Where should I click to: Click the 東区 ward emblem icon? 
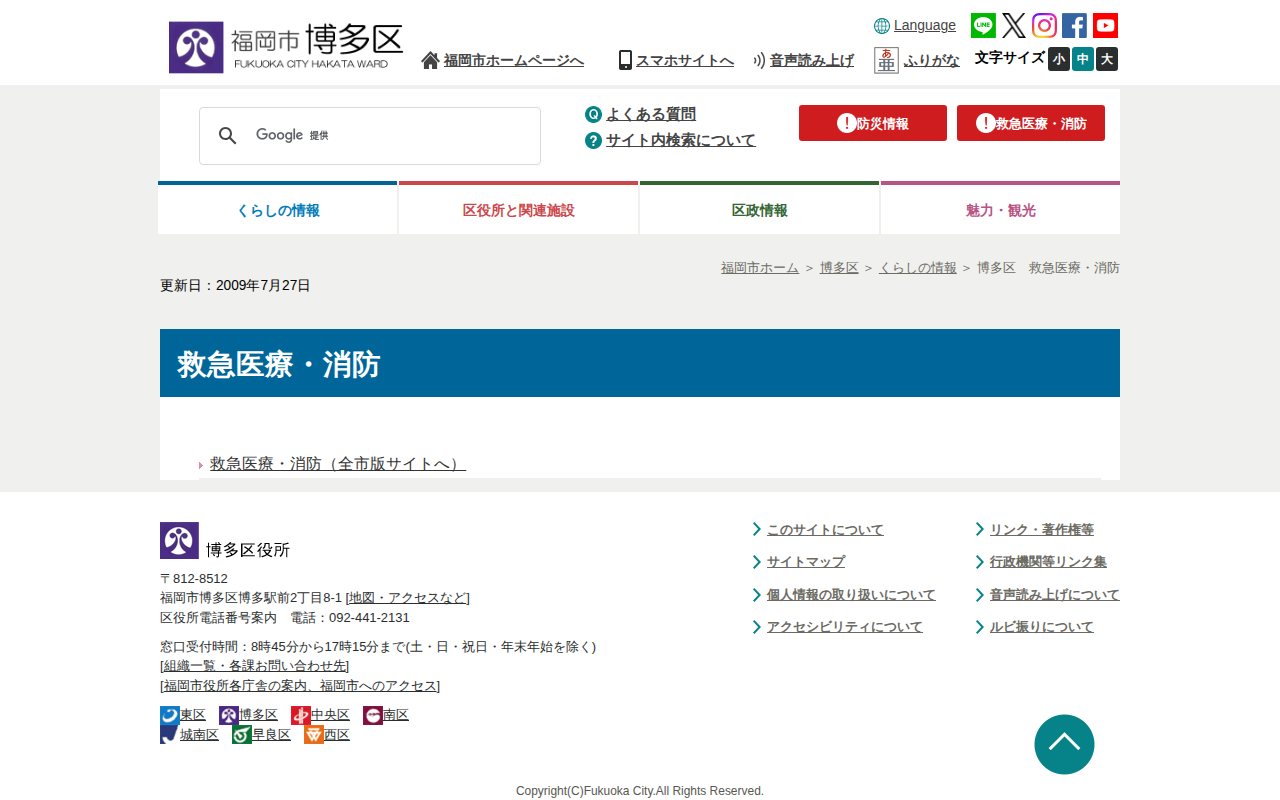(170, 715)
